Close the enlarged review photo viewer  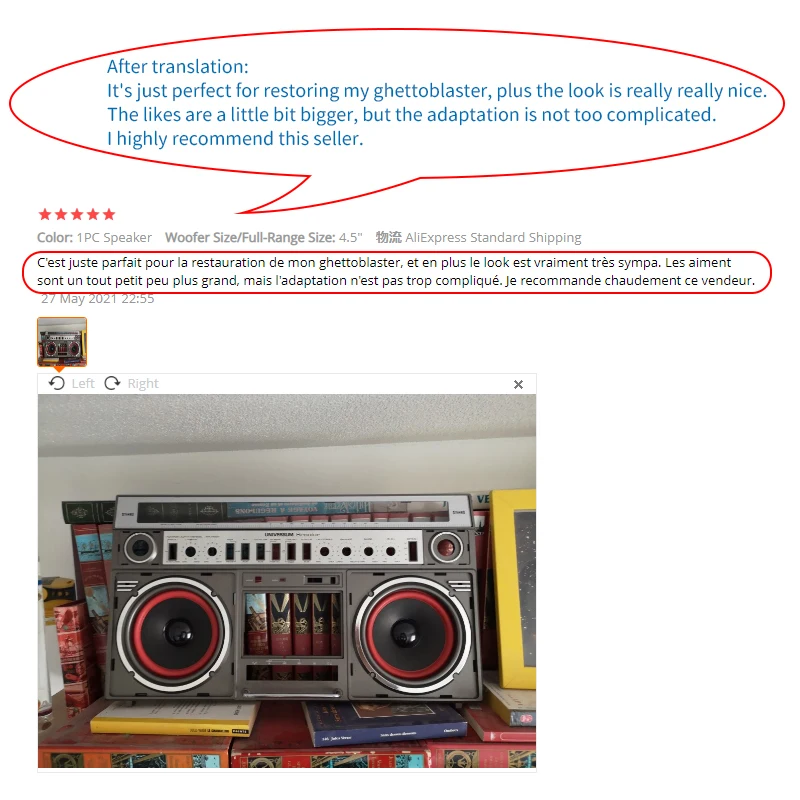pos(518,384)
